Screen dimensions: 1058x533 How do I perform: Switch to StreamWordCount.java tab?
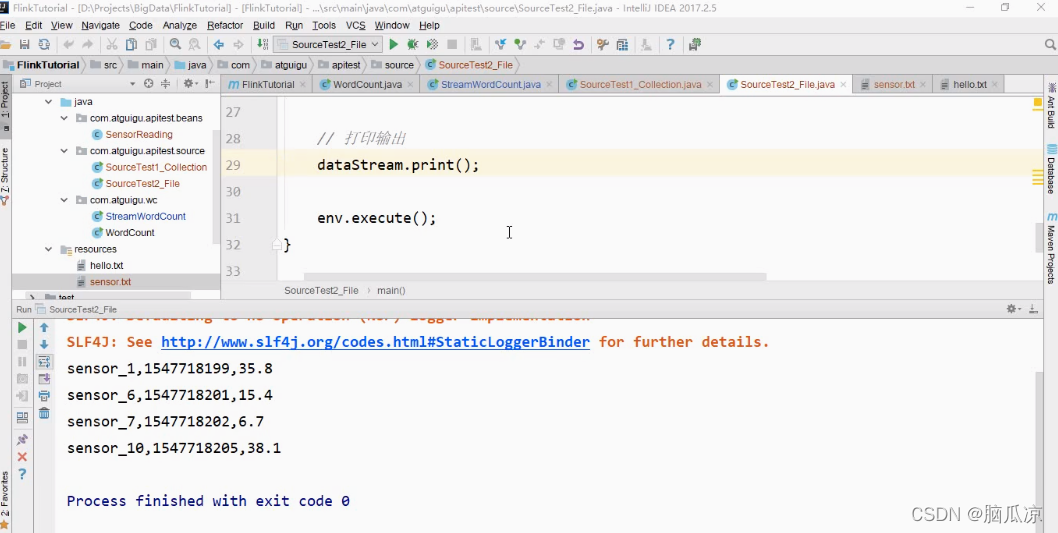(x=491, y=84)
